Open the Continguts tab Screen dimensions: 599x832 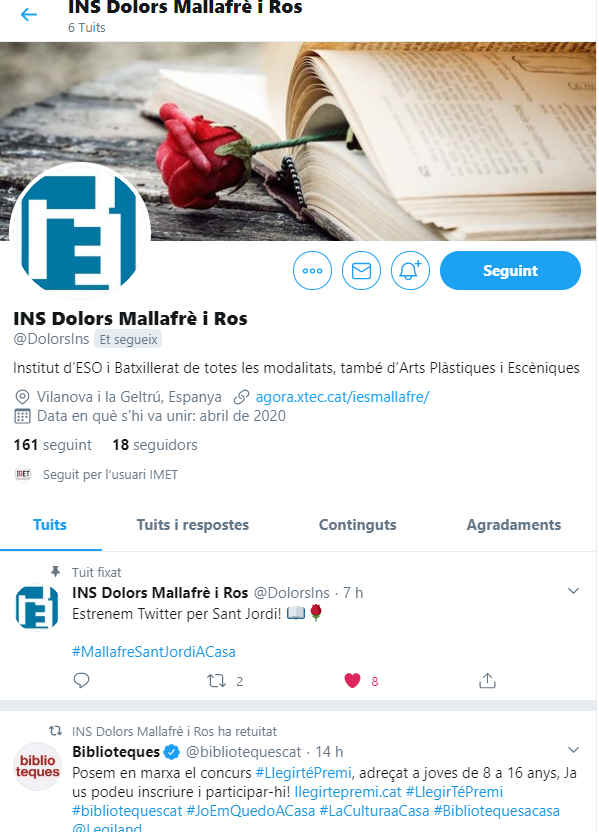tap(358, 525)
